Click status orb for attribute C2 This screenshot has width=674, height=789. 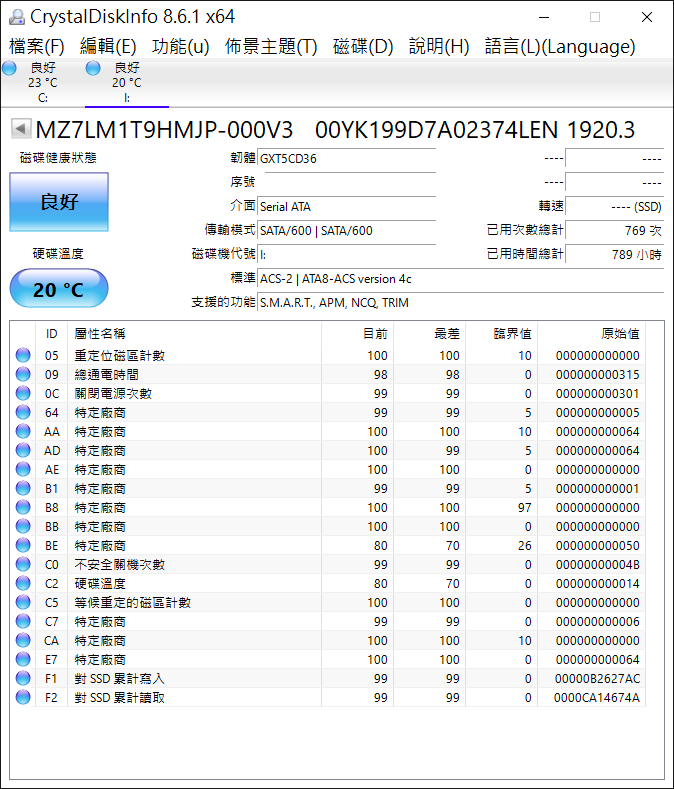(23, 583)
